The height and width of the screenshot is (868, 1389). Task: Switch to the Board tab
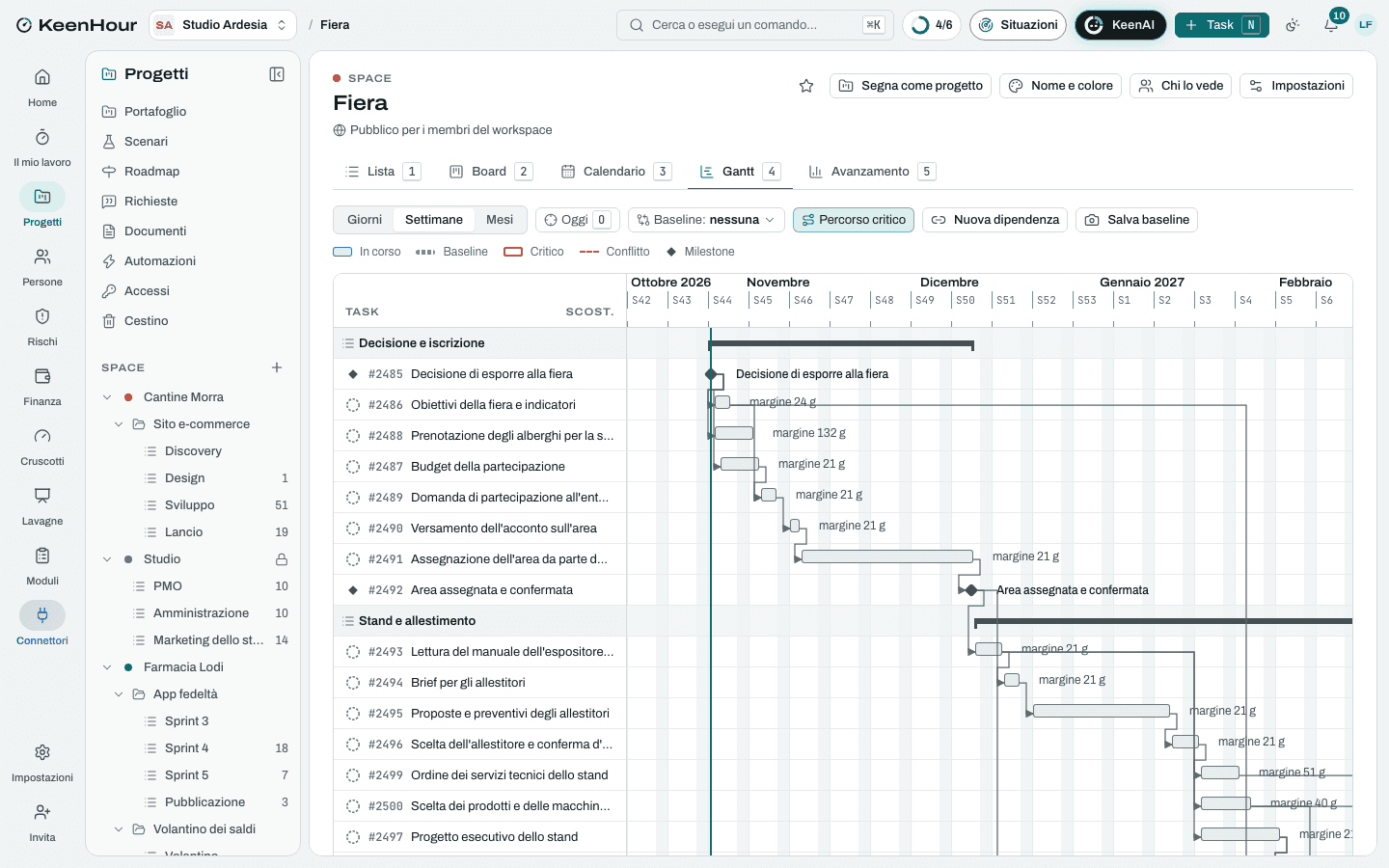[x=490, y=172]
